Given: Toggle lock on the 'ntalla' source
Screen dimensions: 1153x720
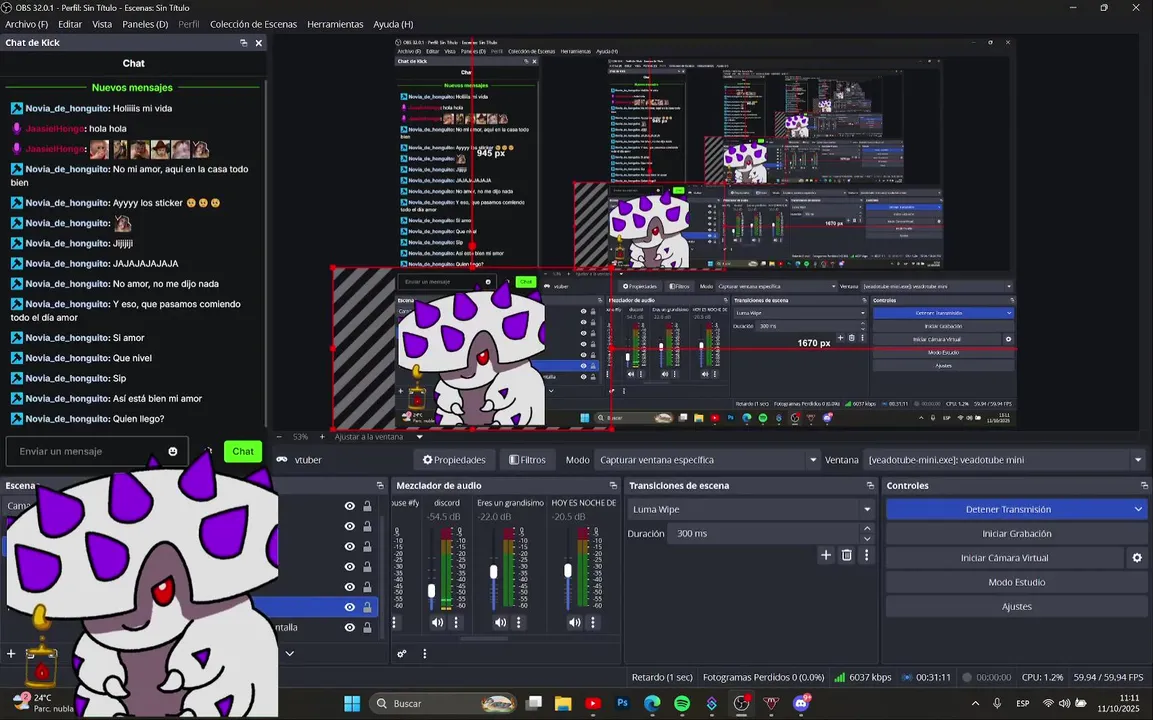Looking at the screenshot, I should 367,627.
